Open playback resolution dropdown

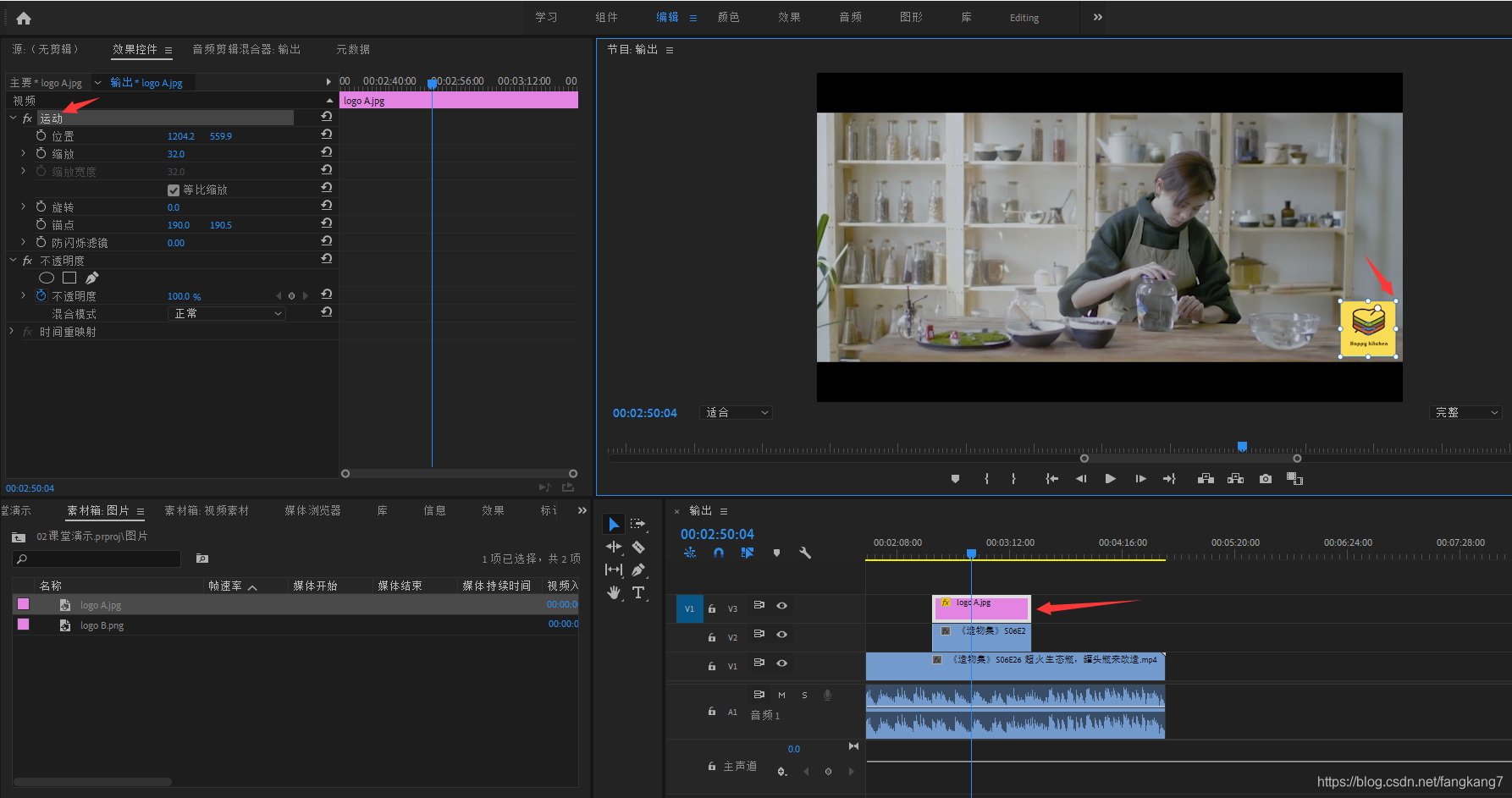tap(1465, 413)
